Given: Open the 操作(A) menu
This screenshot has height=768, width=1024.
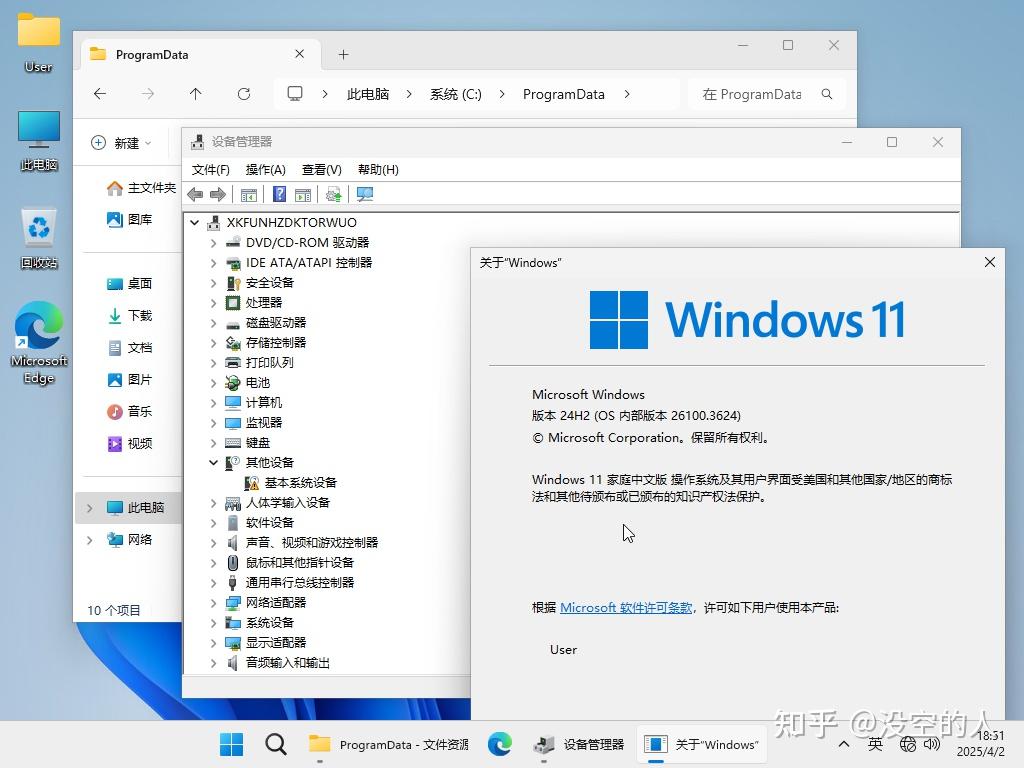Looking at the screenshot, I should [266, 170].
